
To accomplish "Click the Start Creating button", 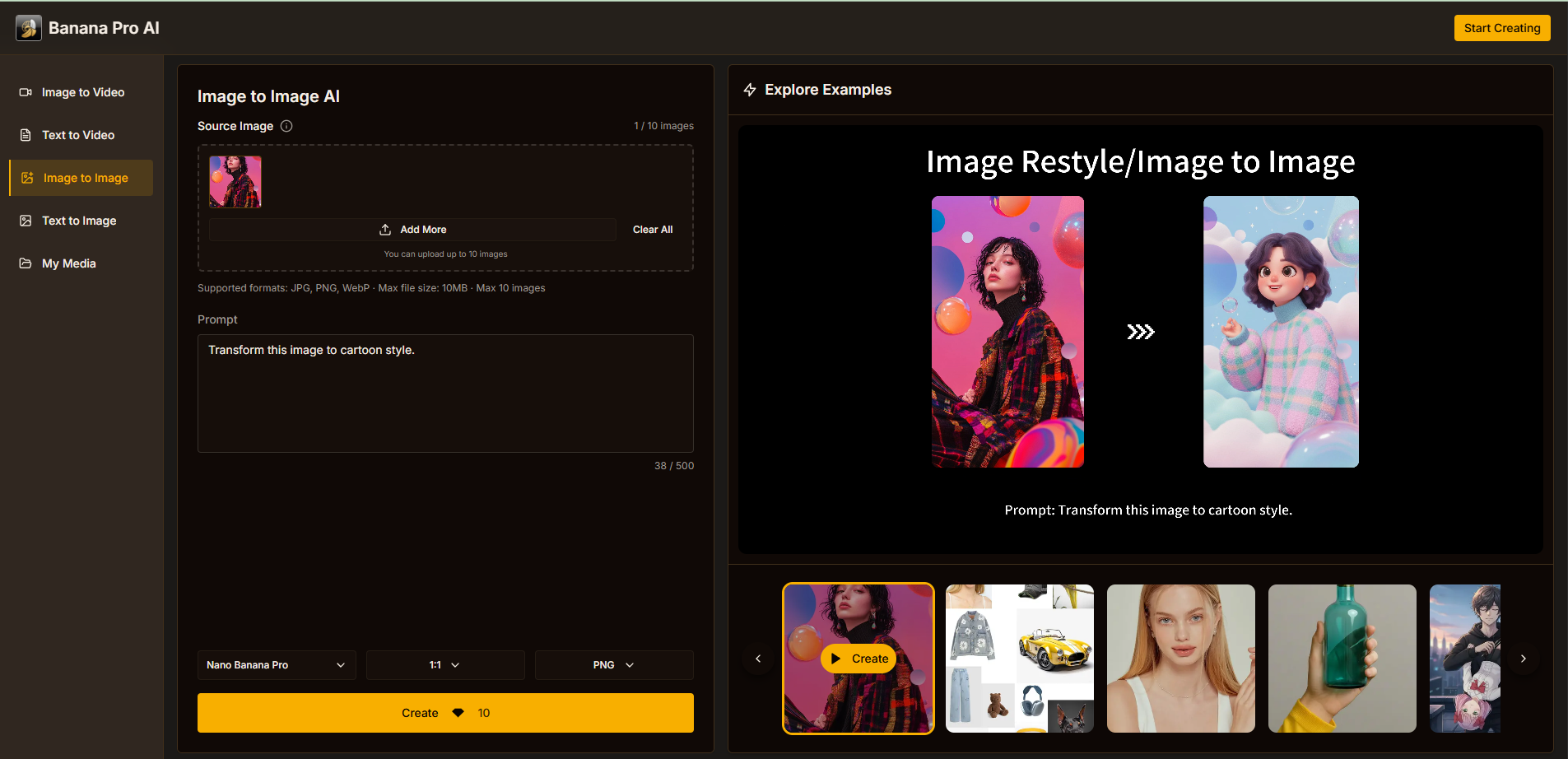I will tap(1502, 28).
